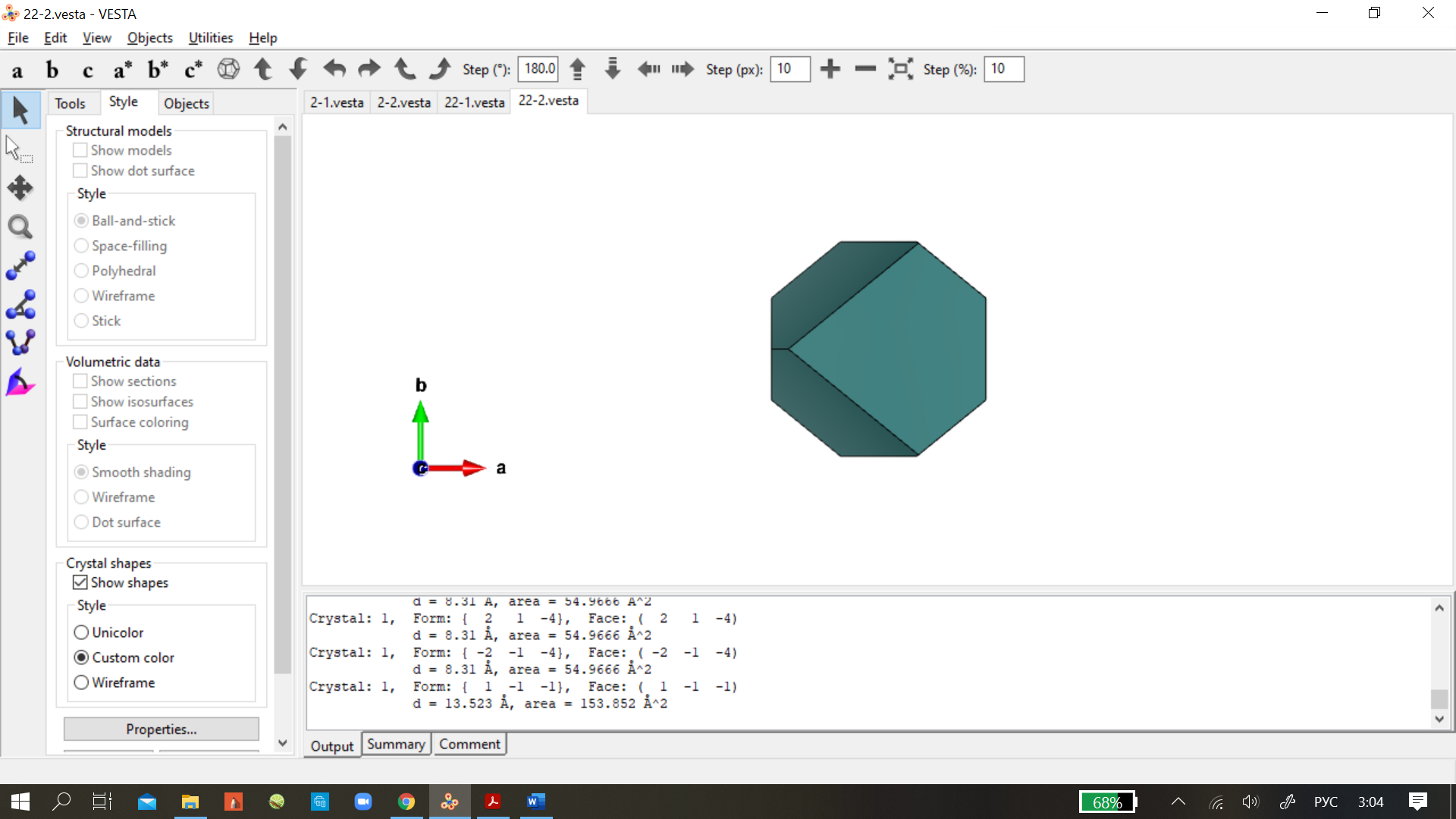Viewport: 1456px width, 819px height.
Task: Show the Summary text tab
Action: [x=396, y=745]
